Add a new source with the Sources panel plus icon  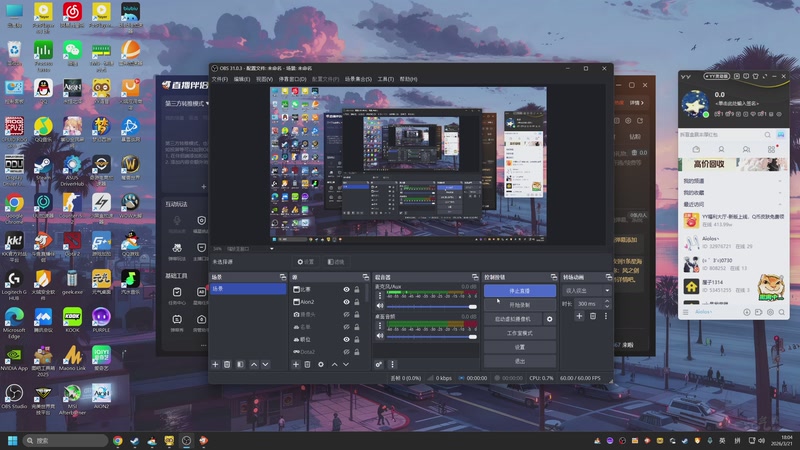tap(295, 364)
